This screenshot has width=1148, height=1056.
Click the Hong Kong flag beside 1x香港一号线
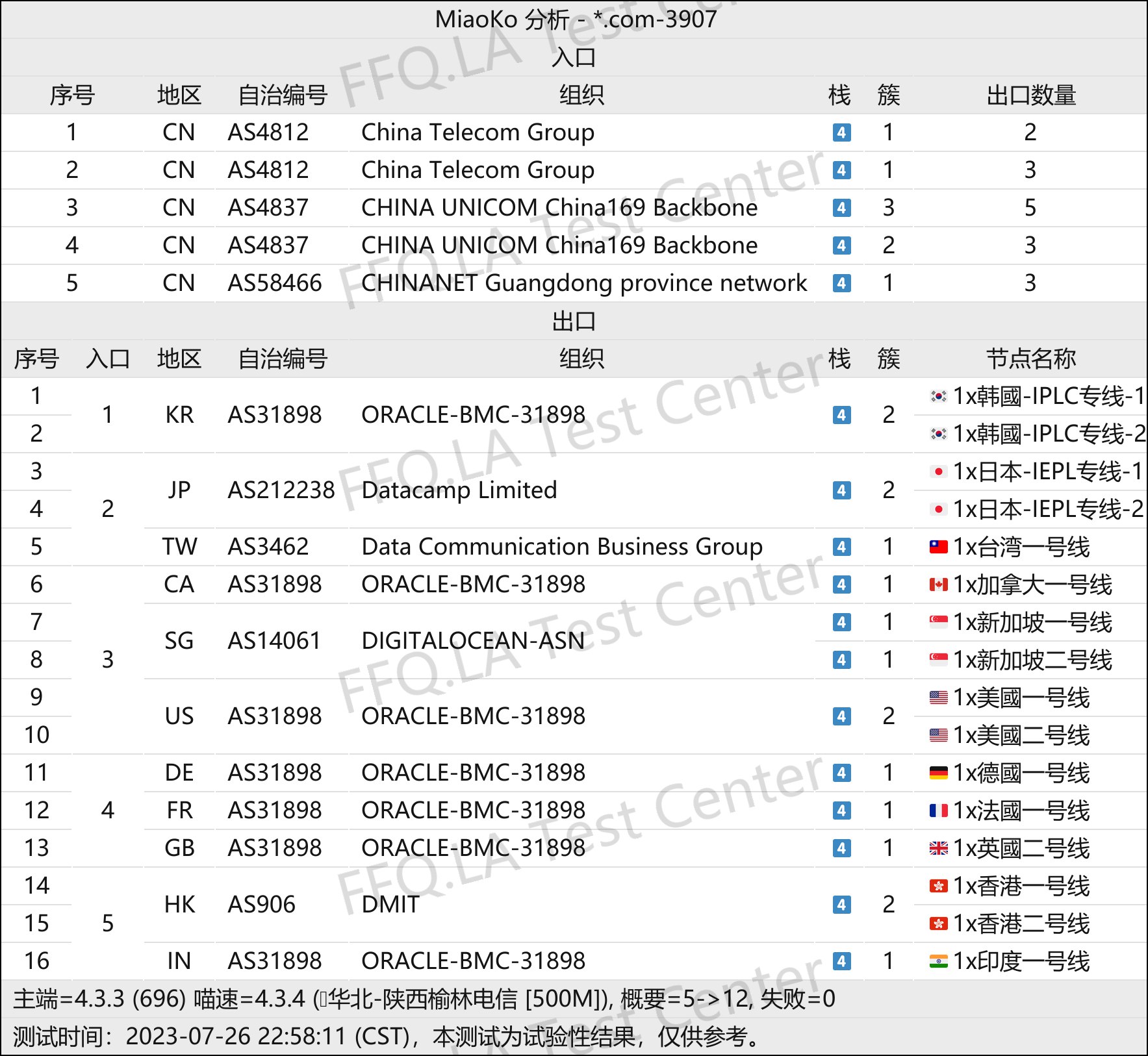click(938, 886)
